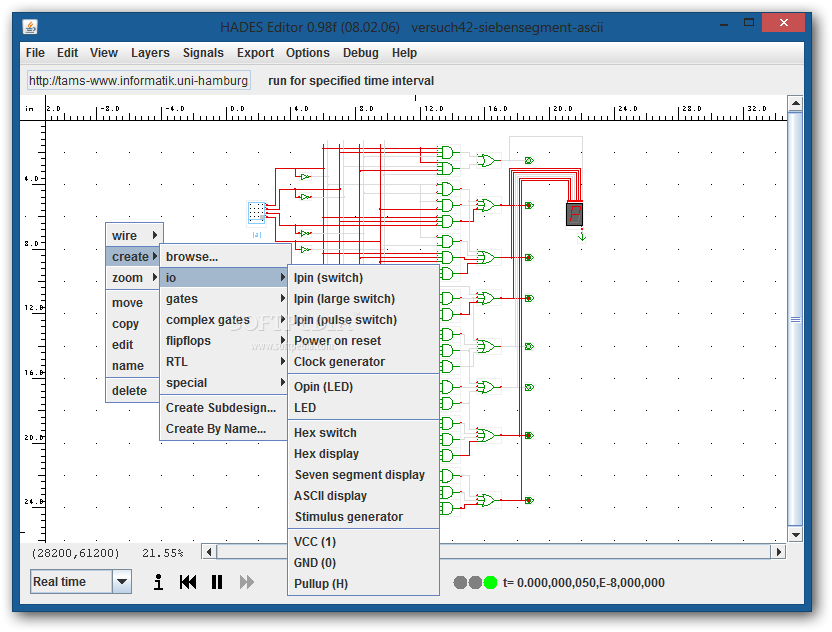Select the hex switch component in schematic
Viewport: 832px width, 632px height.
[257, 213]
